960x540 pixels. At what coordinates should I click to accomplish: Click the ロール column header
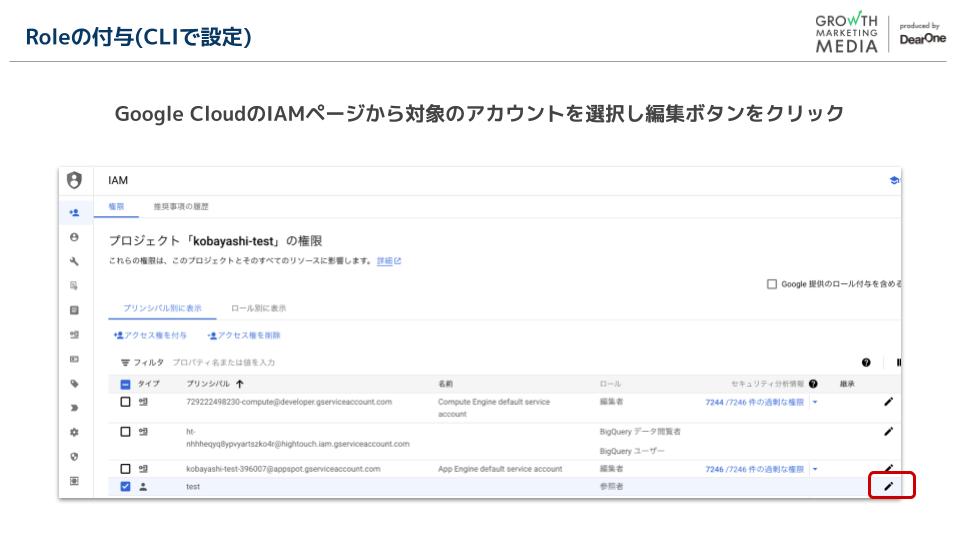point(610,384)
